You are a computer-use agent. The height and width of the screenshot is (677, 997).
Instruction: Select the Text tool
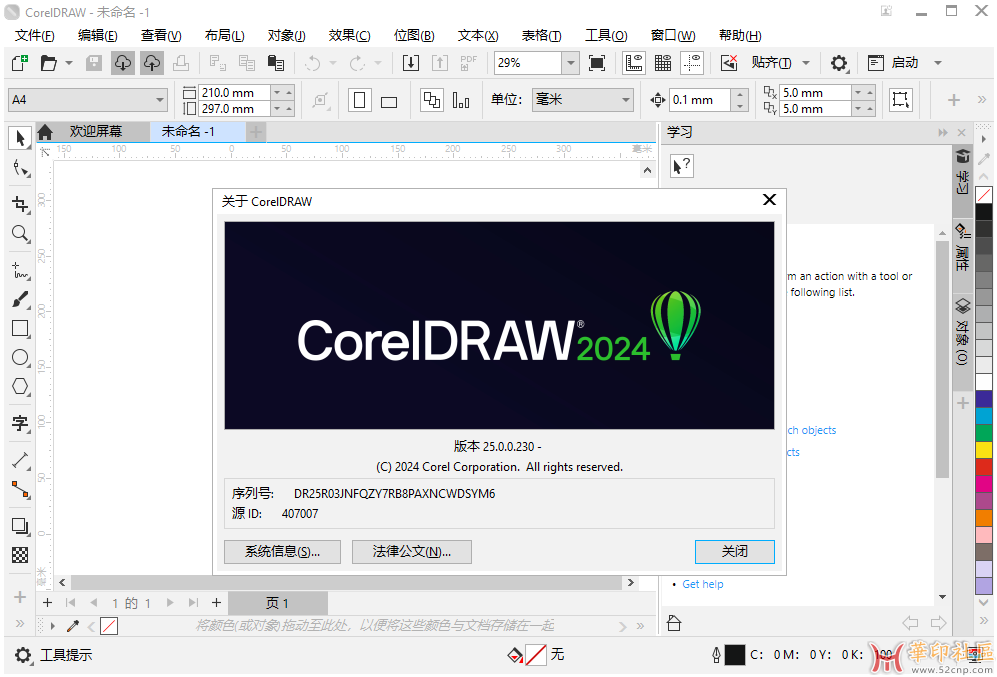[x=20, y=423]
